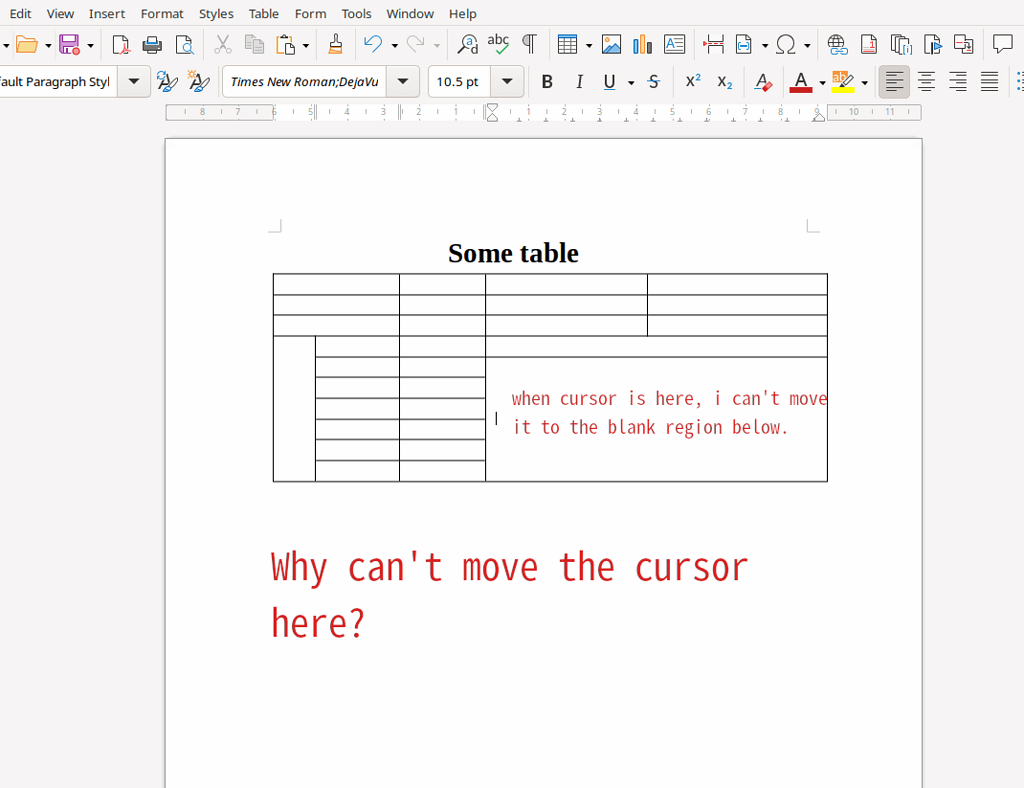
Task: Open the highlighting color picker
Action: [862, 81]
